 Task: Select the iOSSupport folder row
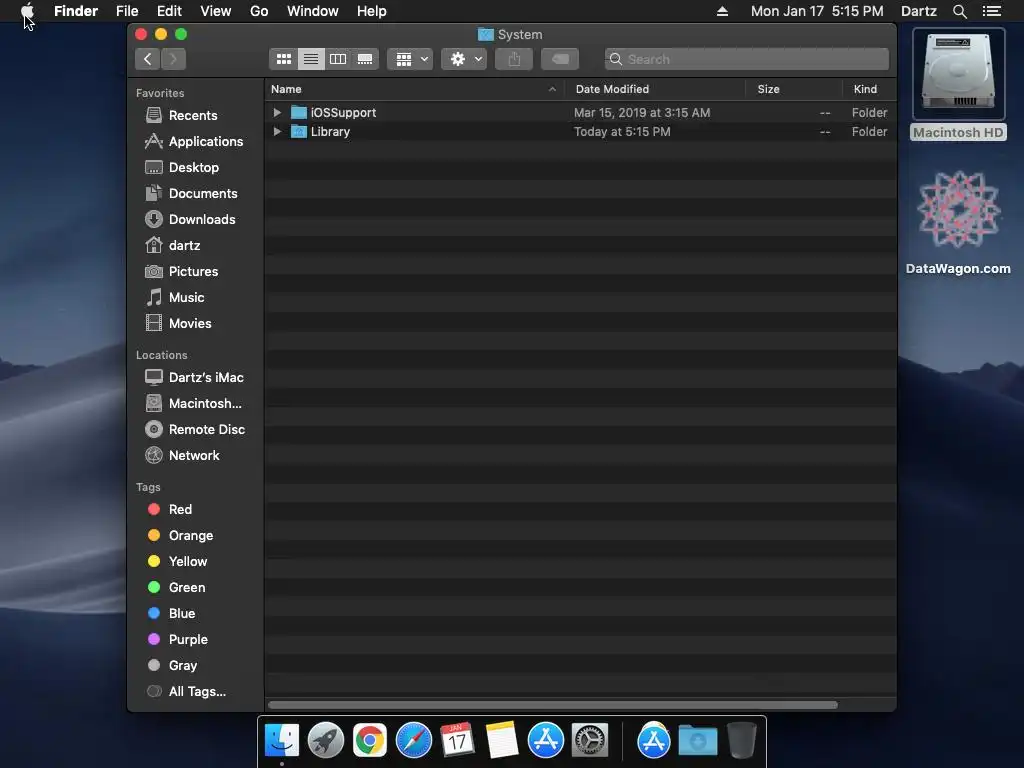click(580, 112)
